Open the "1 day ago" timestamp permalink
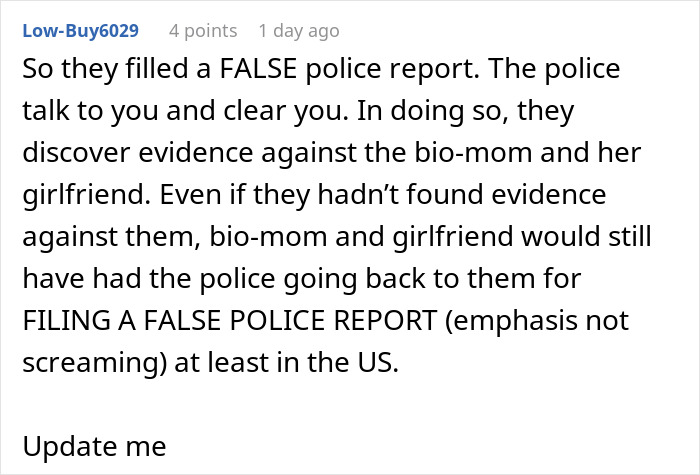The height and width of the screenshot is (475, 700). click(x=299, y=31)
